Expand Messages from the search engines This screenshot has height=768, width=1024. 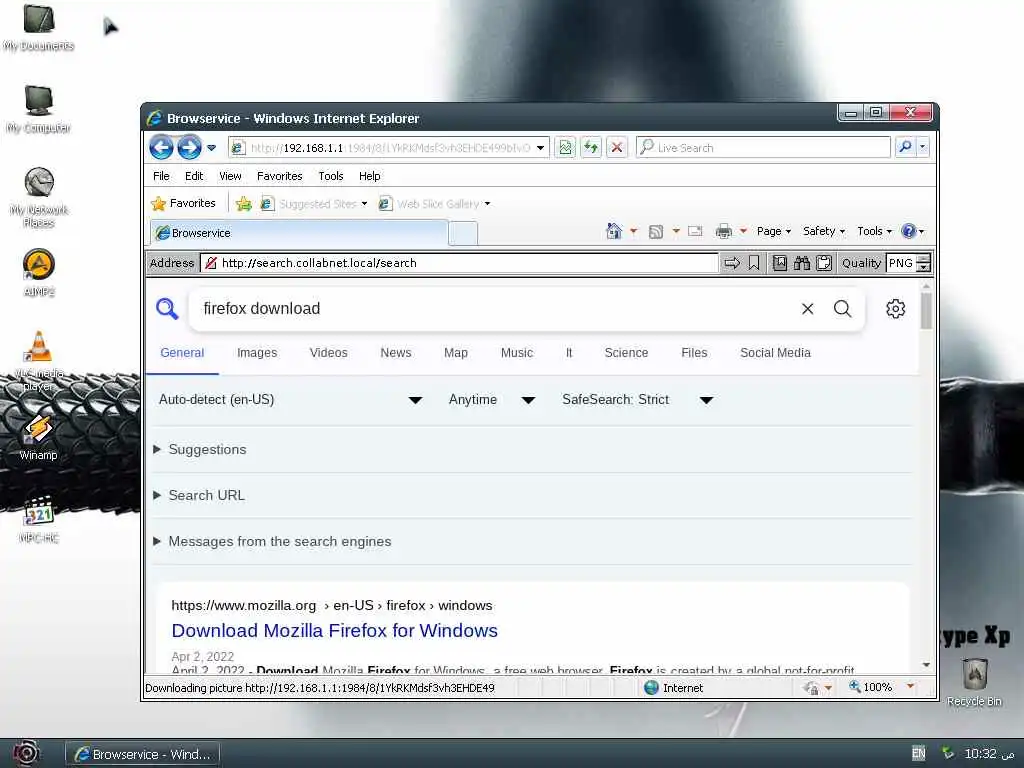(272, 541)
